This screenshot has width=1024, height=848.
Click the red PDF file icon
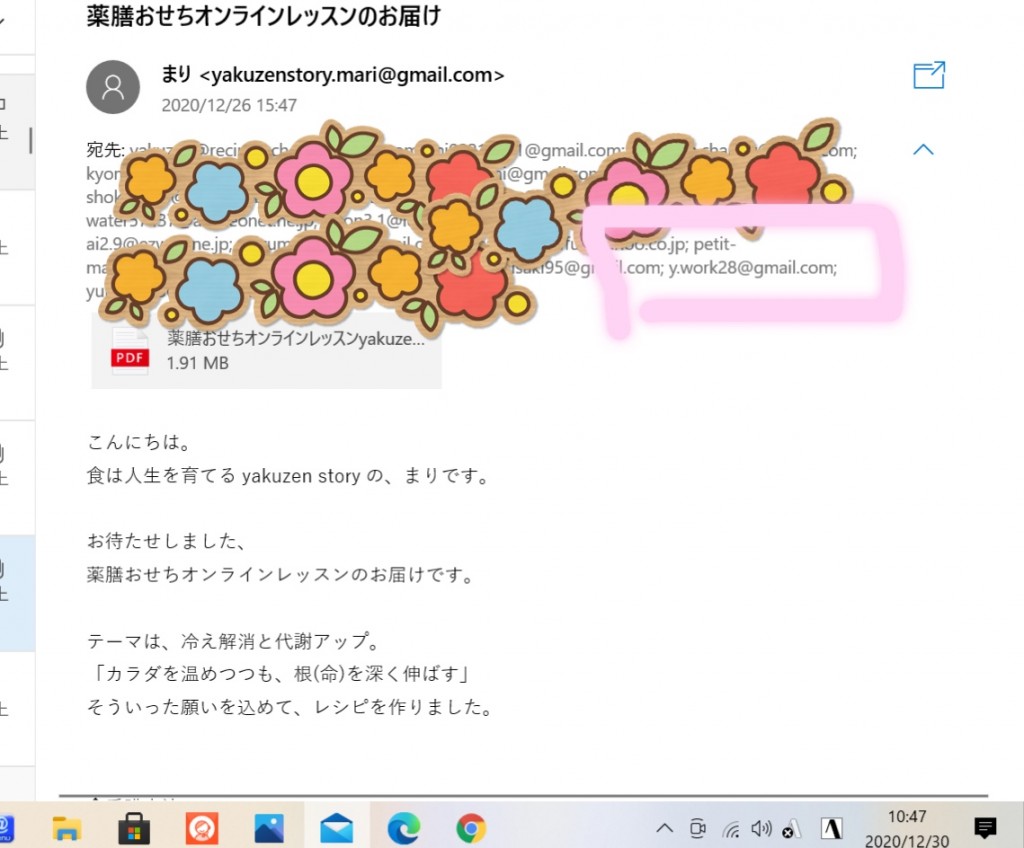coord(129,351)
